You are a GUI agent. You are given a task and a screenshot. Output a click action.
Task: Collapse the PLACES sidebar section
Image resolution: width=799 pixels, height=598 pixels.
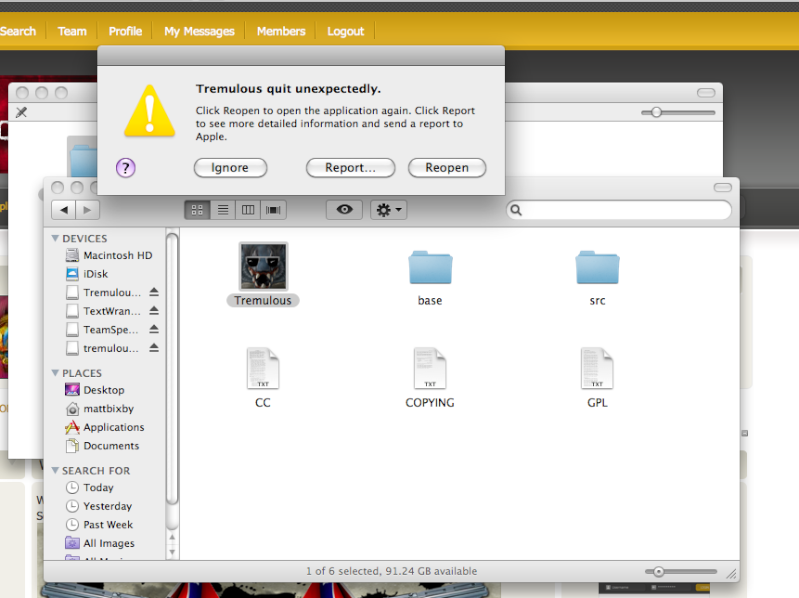tap(55, 373)
